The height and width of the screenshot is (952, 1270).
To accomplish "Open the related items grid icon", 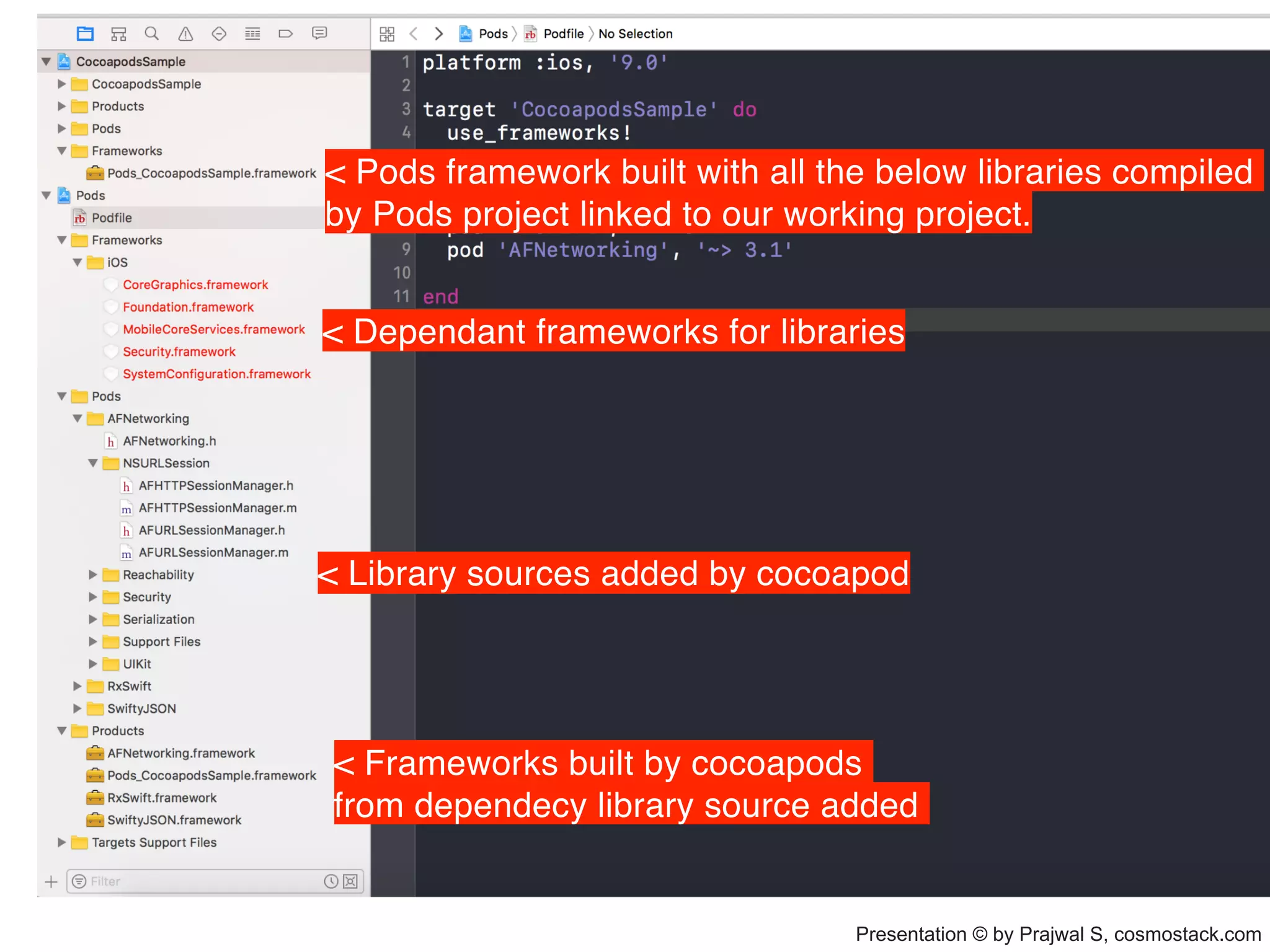I will click(387, 34).
